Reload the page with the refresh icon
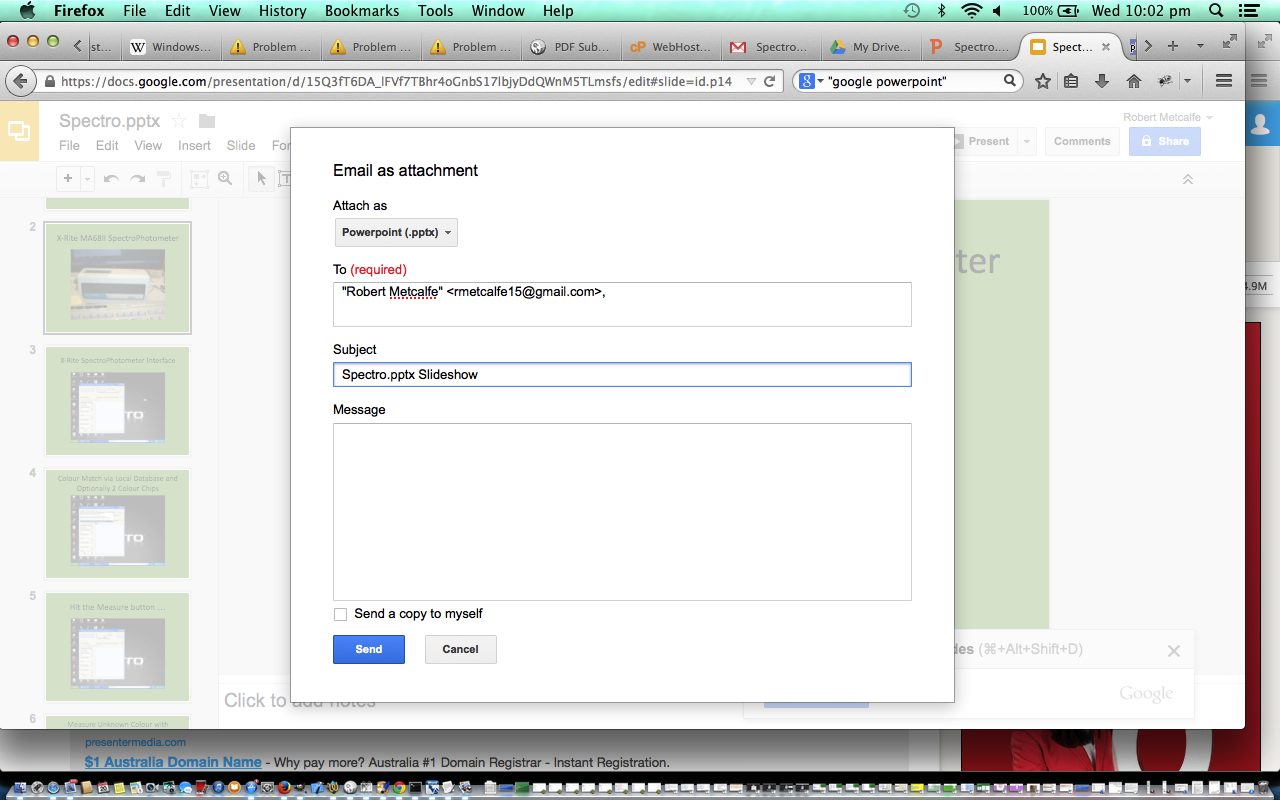This screenshot has height=800, width=1280. tap(770, 81)
